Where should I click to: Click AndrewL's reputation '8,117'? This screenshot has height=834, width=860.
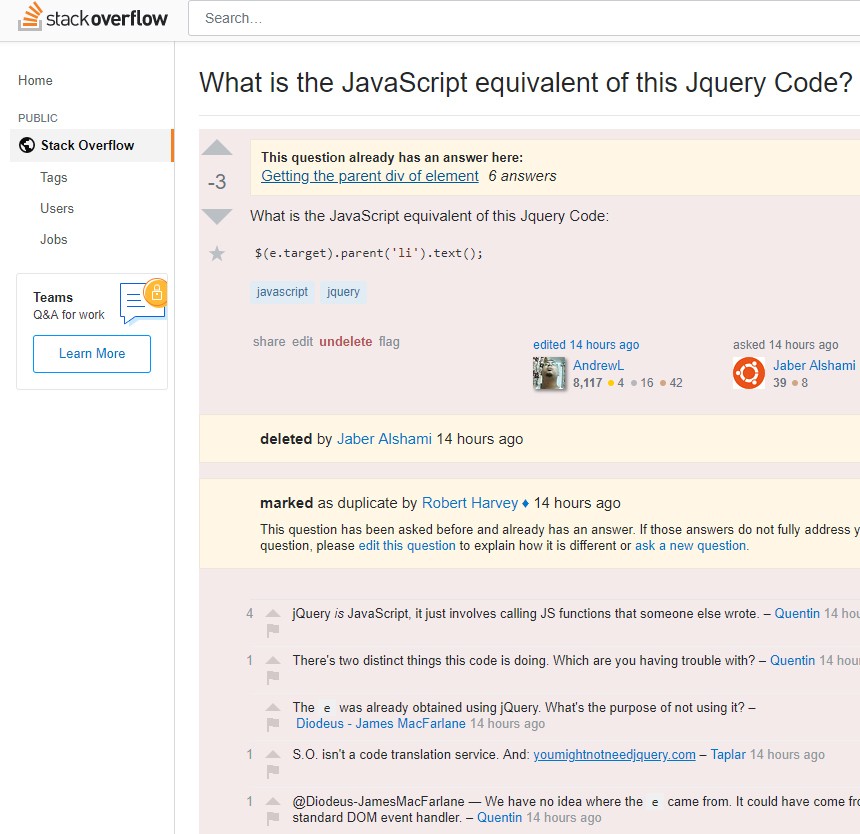(x=587, y=383)
